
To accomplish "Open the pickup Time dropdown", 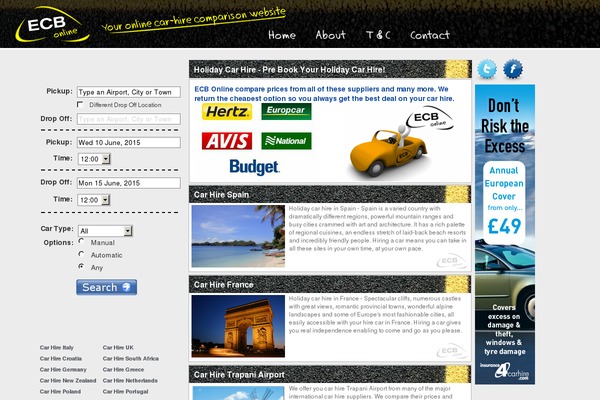I will coord(94,159).
